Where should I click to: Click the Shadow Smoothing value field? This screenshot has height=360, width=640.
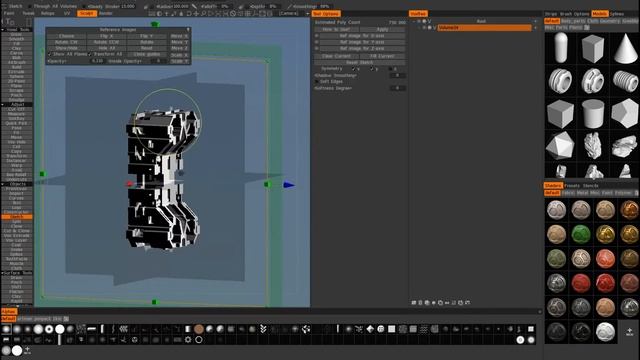pyautogui.click(x=397, y=76)
